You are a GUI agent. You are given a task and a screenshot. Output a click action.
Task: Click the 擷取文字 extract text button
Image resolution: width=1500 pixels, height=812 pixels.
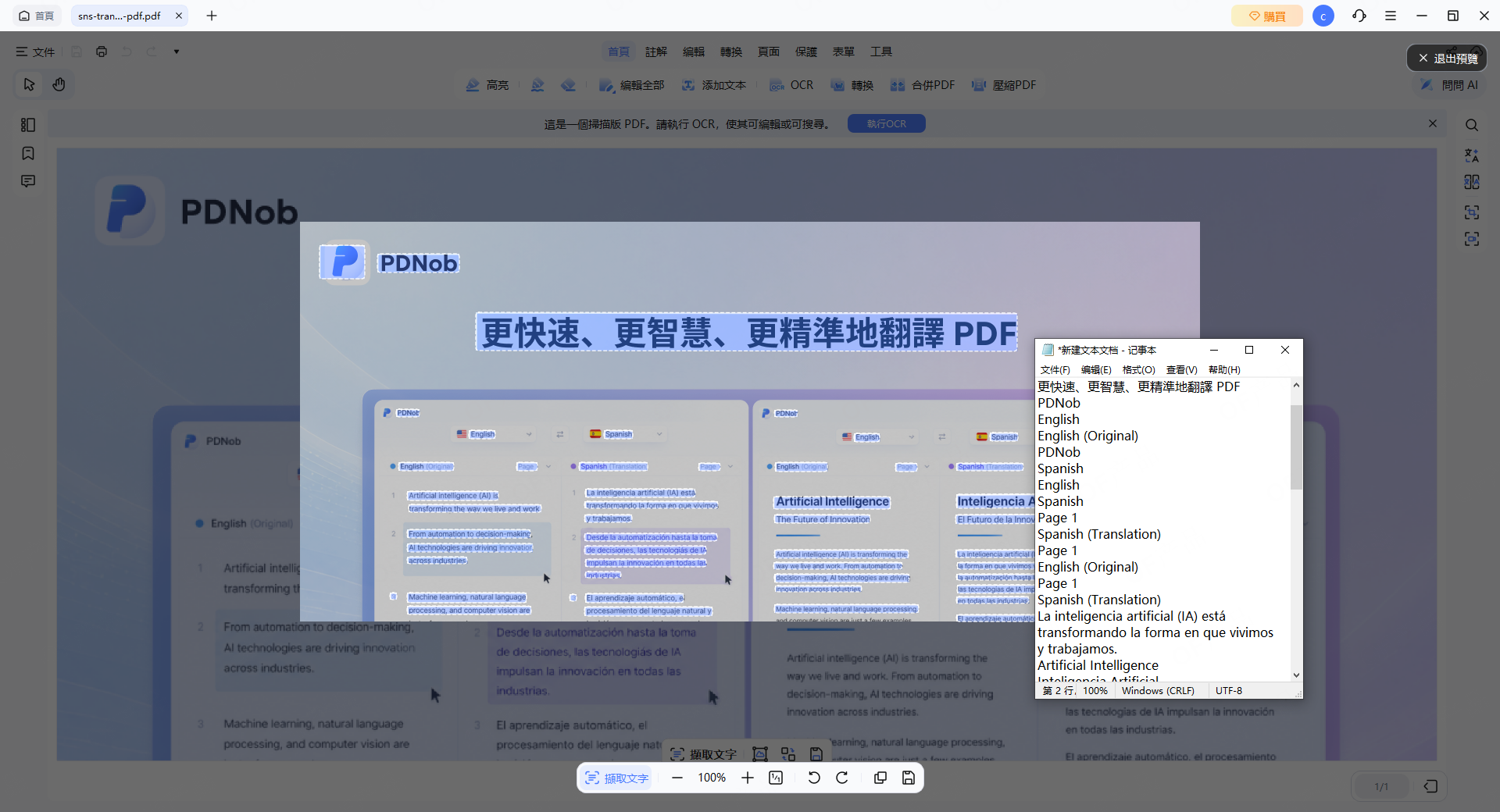[x=617, y=778]
